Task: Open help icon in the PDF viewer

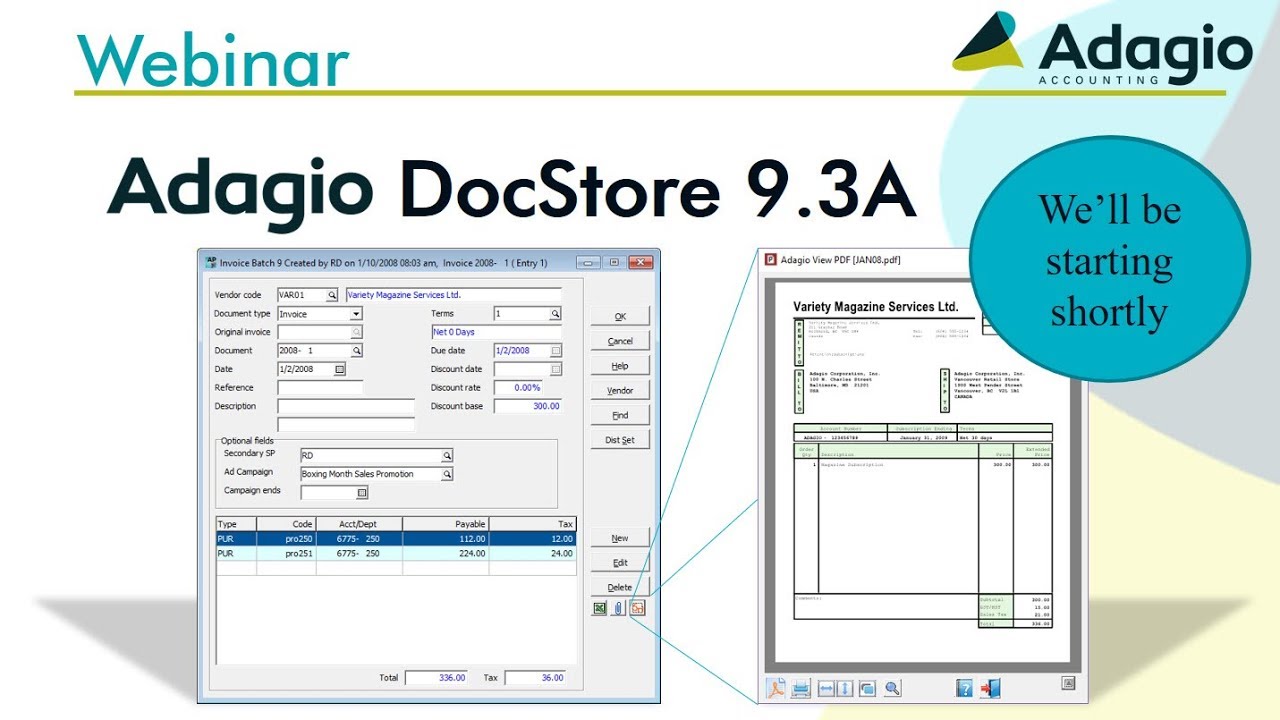Action: click(965, 688)
